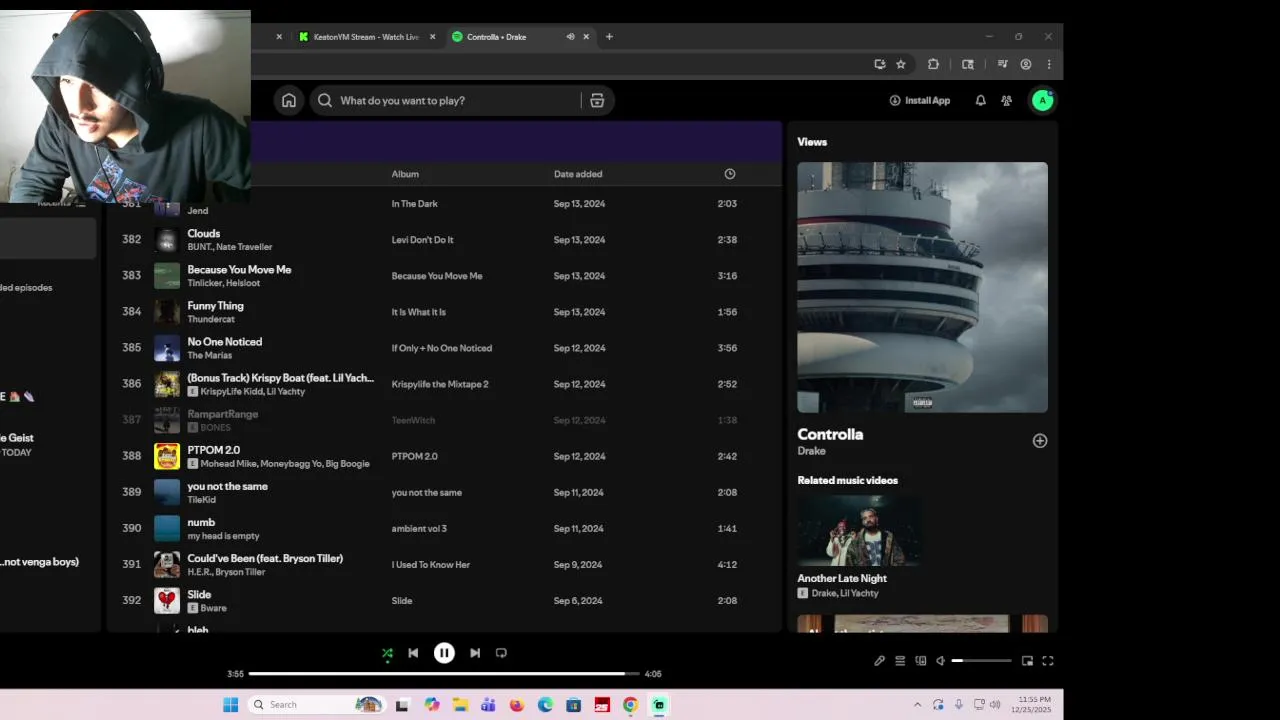This screenshot has height=720, width=1280.
Task: Open The Marías artist link
Action: click(210, 355)
